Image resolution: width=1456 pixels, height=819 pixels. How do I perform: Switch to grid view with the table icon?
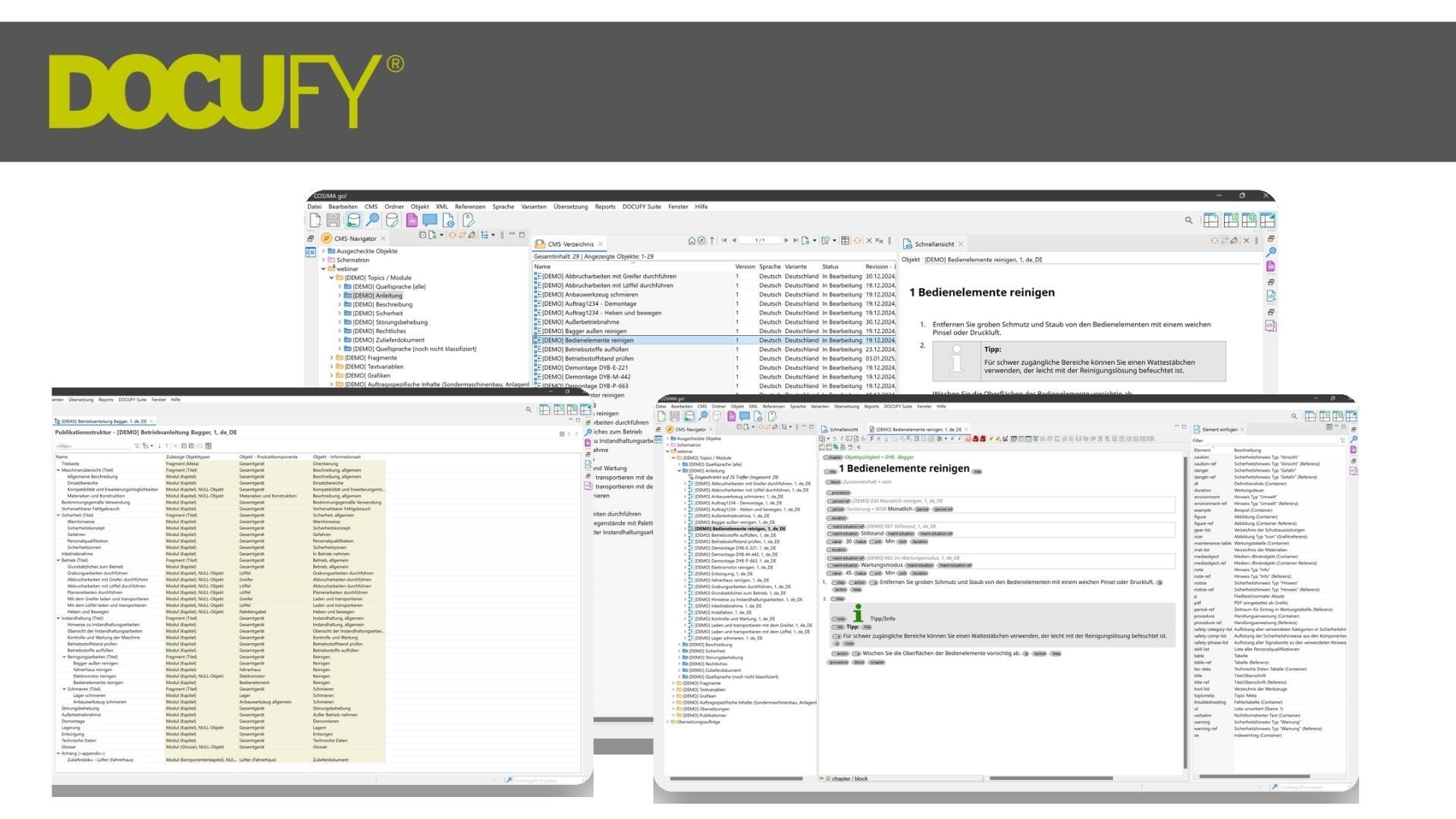[846, 240]
